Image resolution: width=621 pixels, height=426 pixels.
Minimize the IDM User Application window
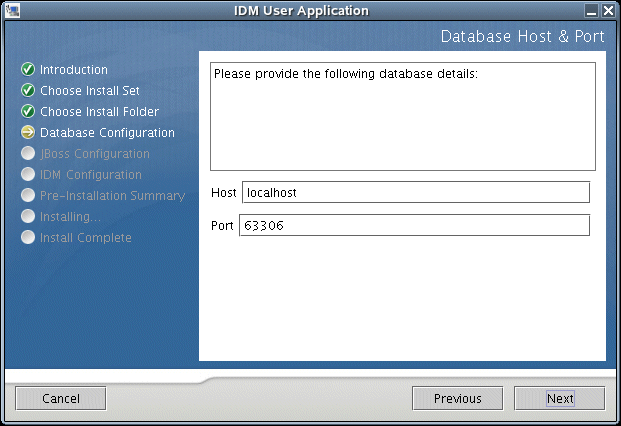pyautogui.click(x=591, y=11)
